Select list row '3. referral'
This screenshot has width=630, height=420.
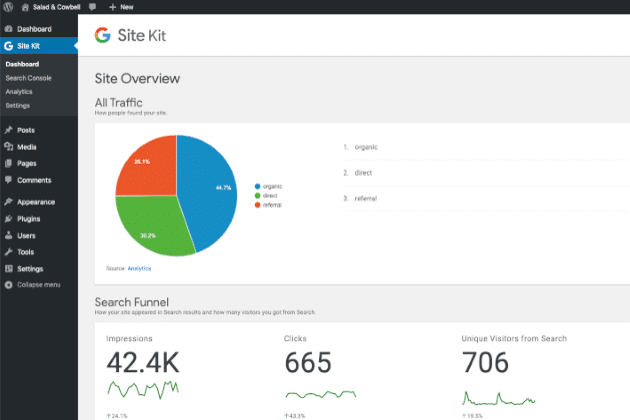[486, 199]
